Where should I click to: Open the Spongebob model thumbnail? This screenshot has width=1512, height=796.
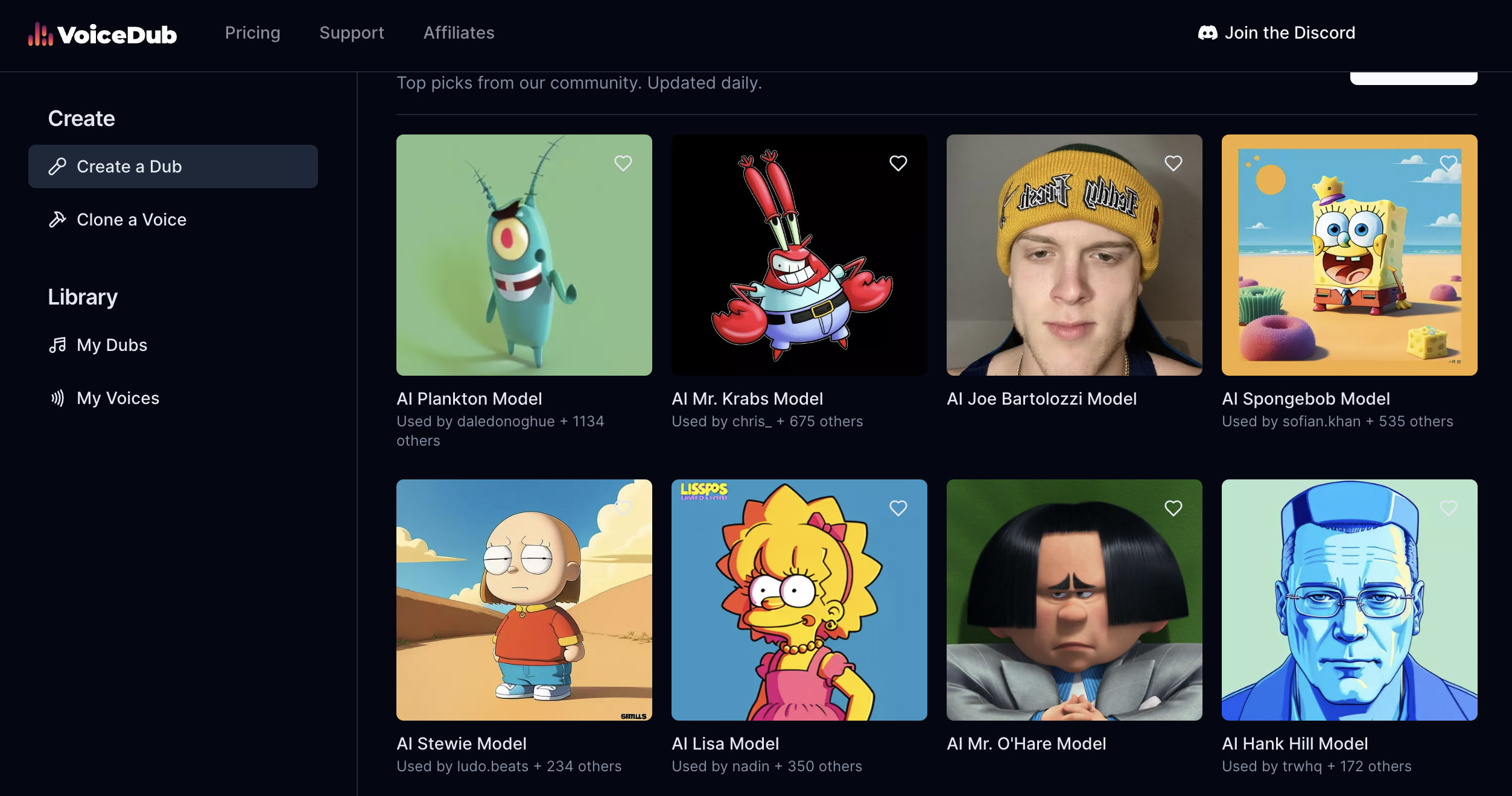click(1350, 255)
